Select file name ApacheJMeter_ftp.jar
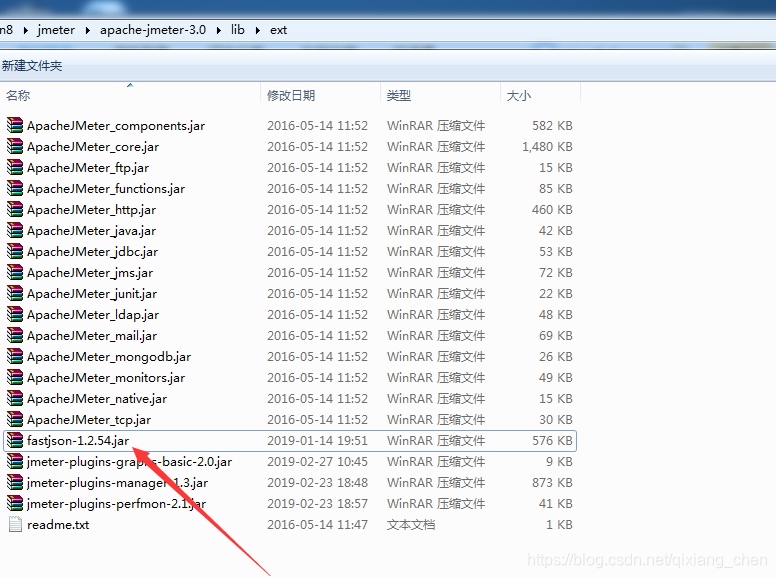 click(x=88, y=168)
